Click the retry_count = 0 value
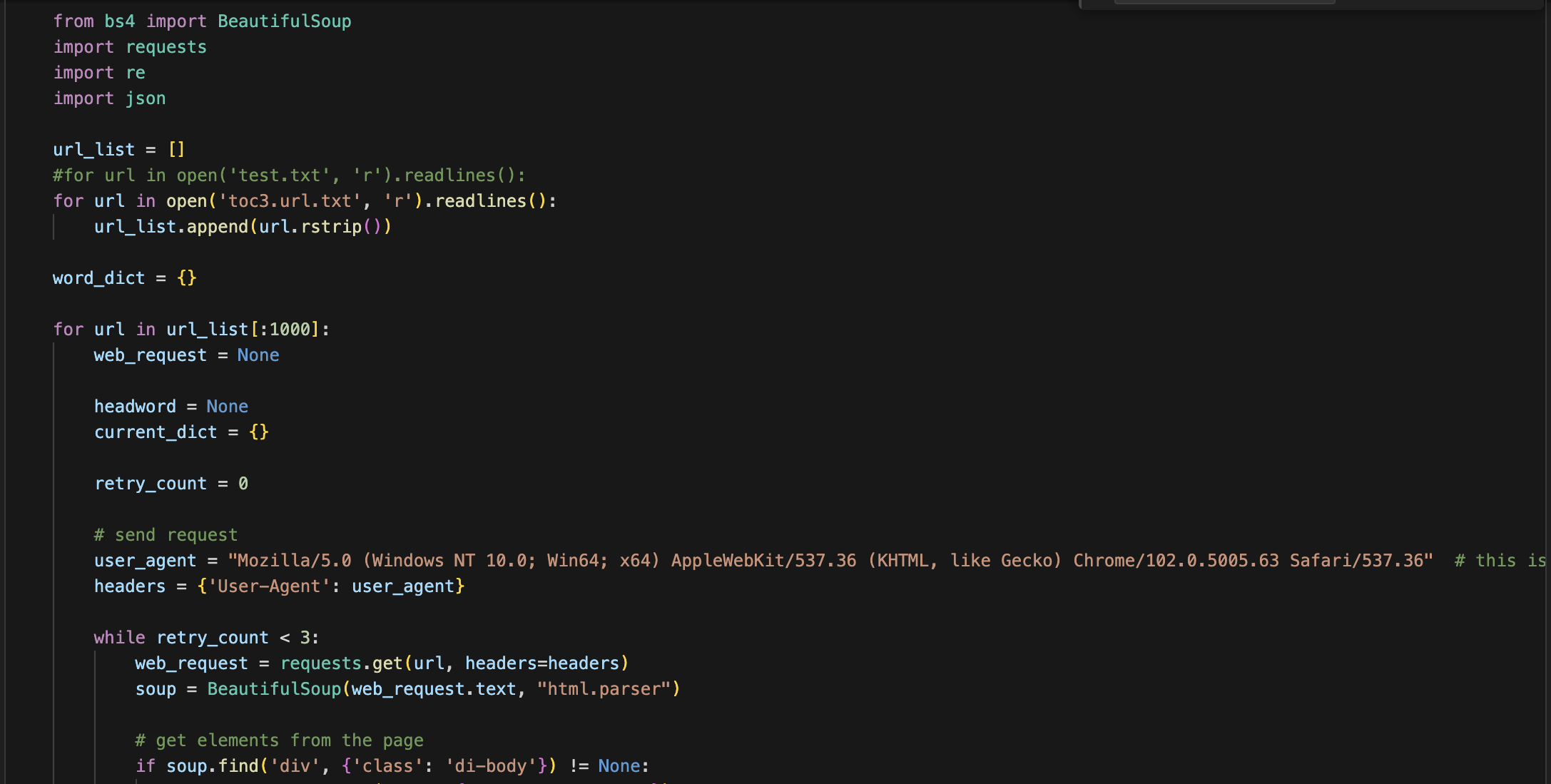This screenshot has height=784, width=1551. pos(243,484)
